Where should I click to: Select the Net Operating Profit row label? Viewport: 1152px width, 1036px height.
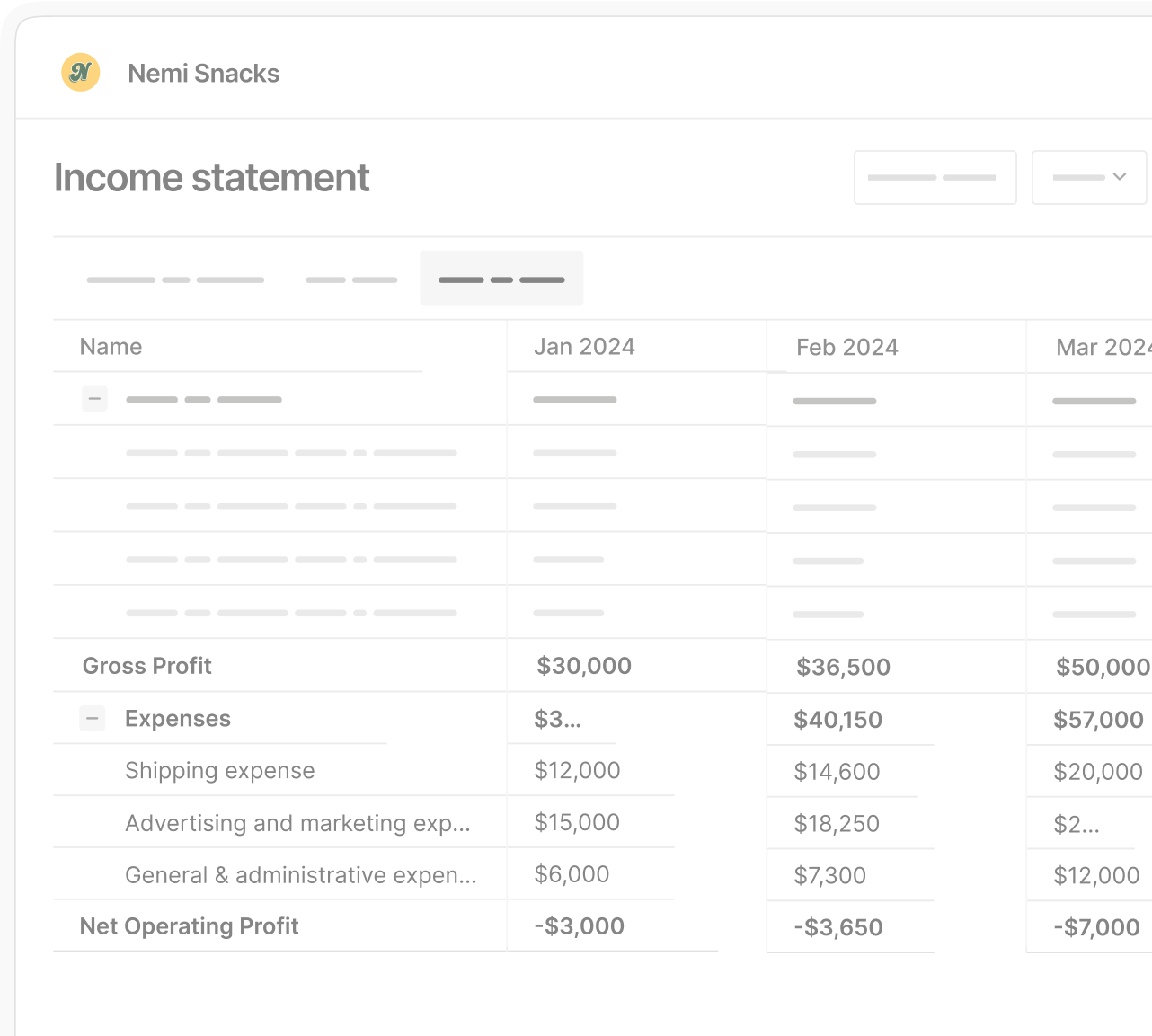189,925
